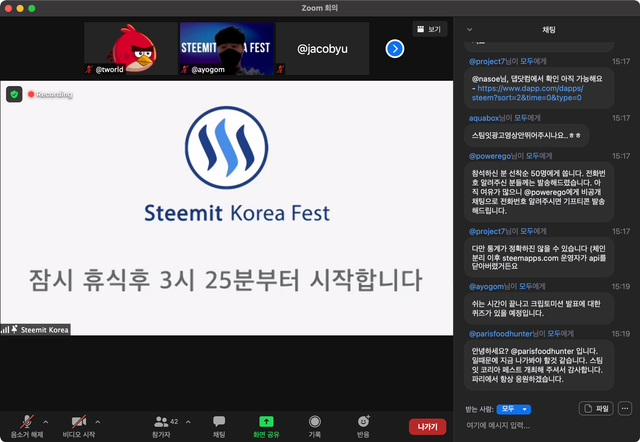The height and width of the screenshot is (442, 640).
Task: Click the 채팅 panel title
Action: [549, 29]
